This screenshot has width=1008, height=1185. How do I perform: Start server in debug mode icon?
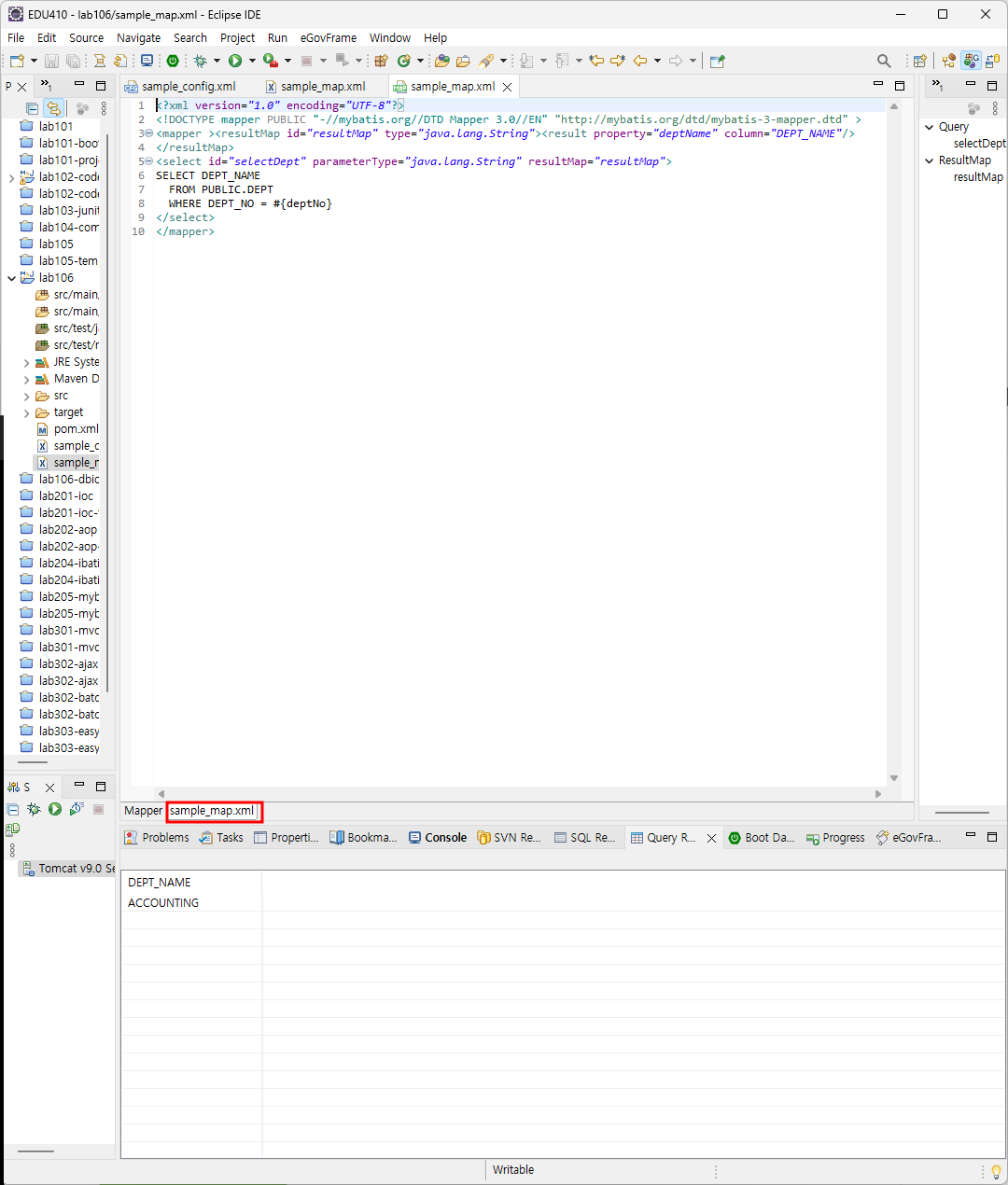point(34,809)
